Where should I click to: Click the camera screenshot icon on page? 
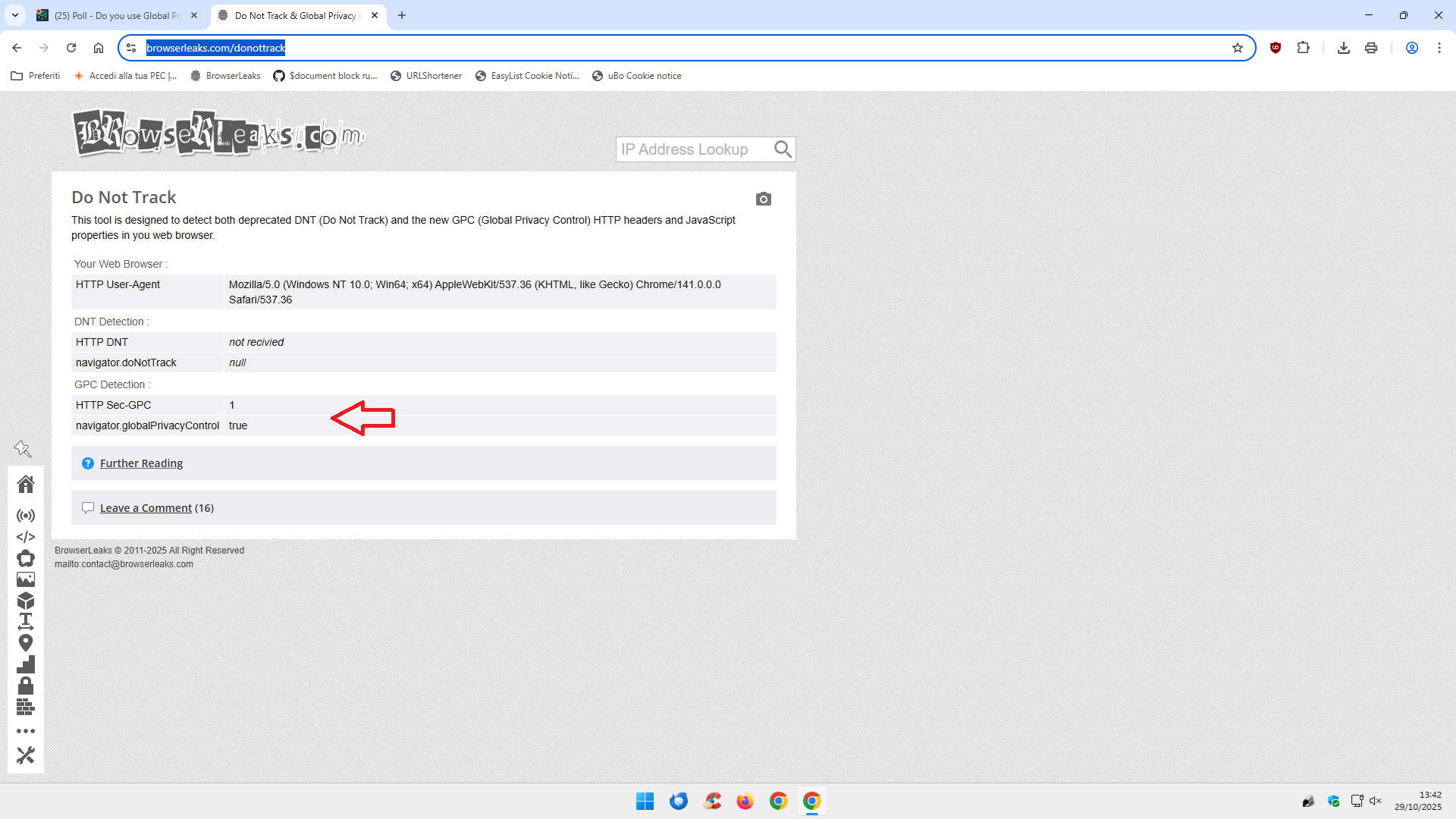point(763,199)
